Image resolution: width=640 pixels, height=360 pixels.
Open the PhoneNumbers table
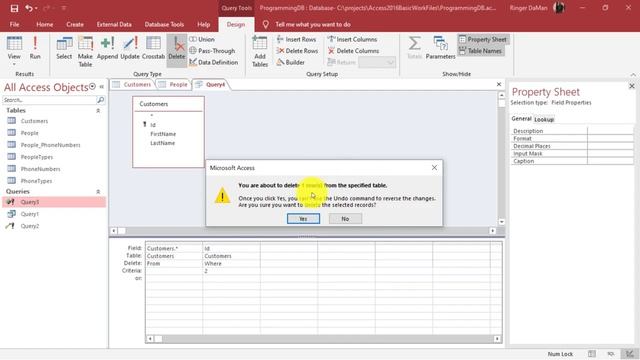tap(40, 169)
